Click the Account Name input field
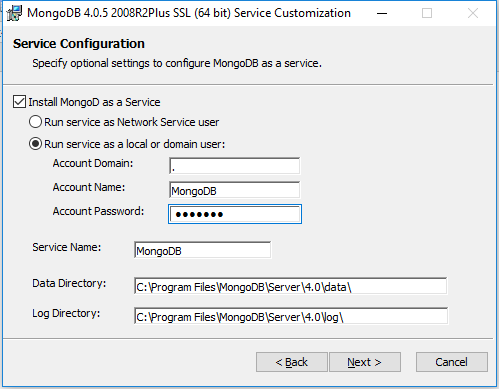This screenshot has height=389, width=499. [235, 190]
